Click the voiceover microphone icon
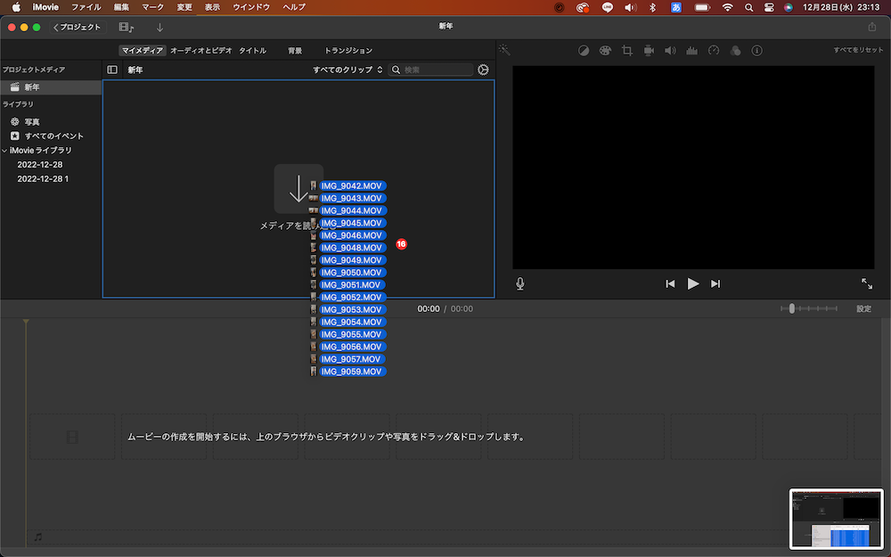The image size is (891, 557). point(520,284)
